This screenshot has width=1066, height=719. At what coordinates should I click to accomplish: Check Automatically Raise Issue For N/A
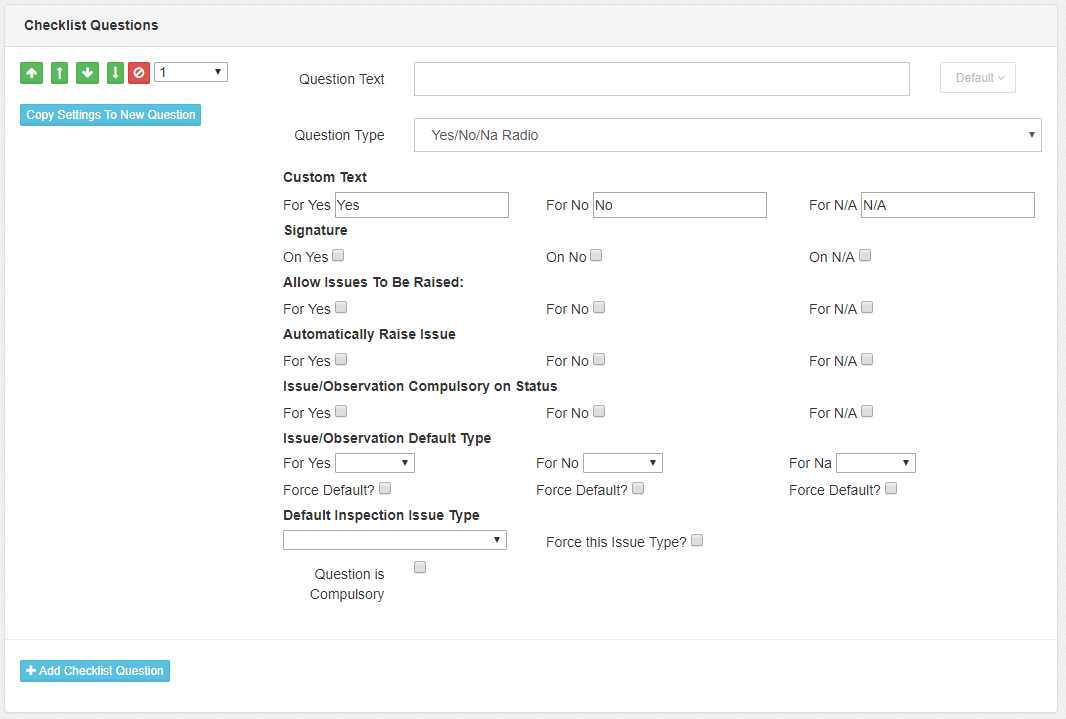867,360
